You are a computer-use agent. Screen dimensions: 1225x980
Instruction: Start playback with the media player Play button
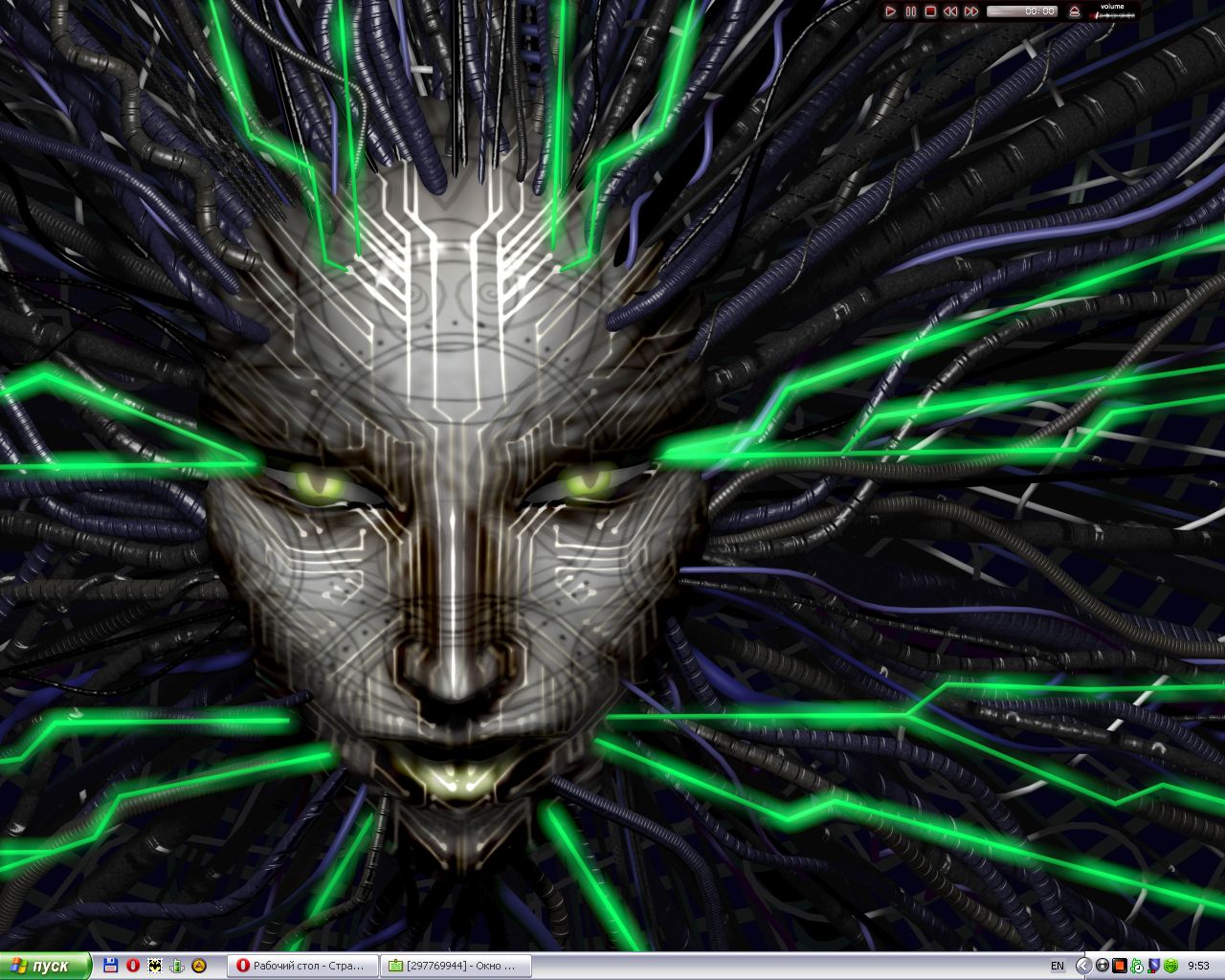(890, 11)
